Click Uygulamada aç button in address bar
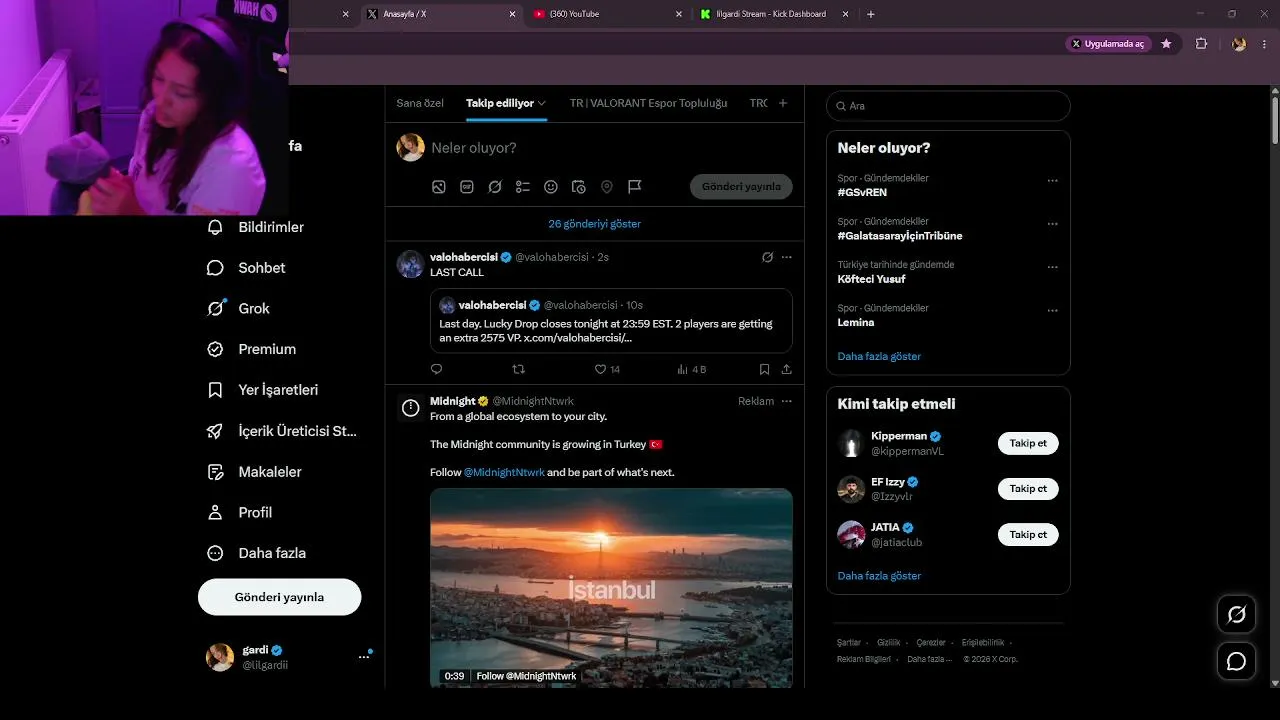The height and width of the screenshot is (720, 1280). point(1109,44)
